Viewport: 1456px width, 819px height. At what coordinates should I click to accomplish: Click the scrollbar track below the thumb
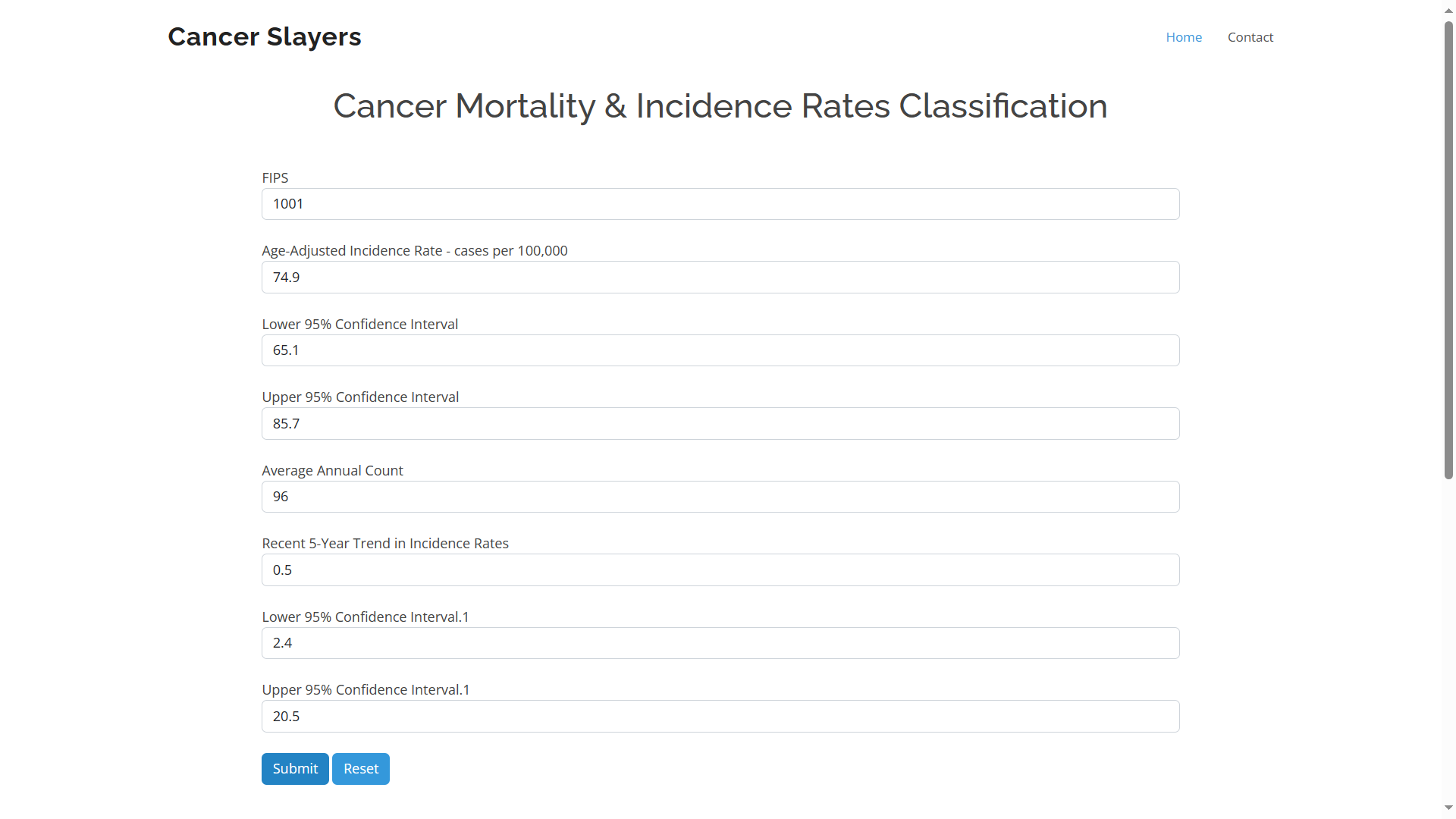point(1448,641)
